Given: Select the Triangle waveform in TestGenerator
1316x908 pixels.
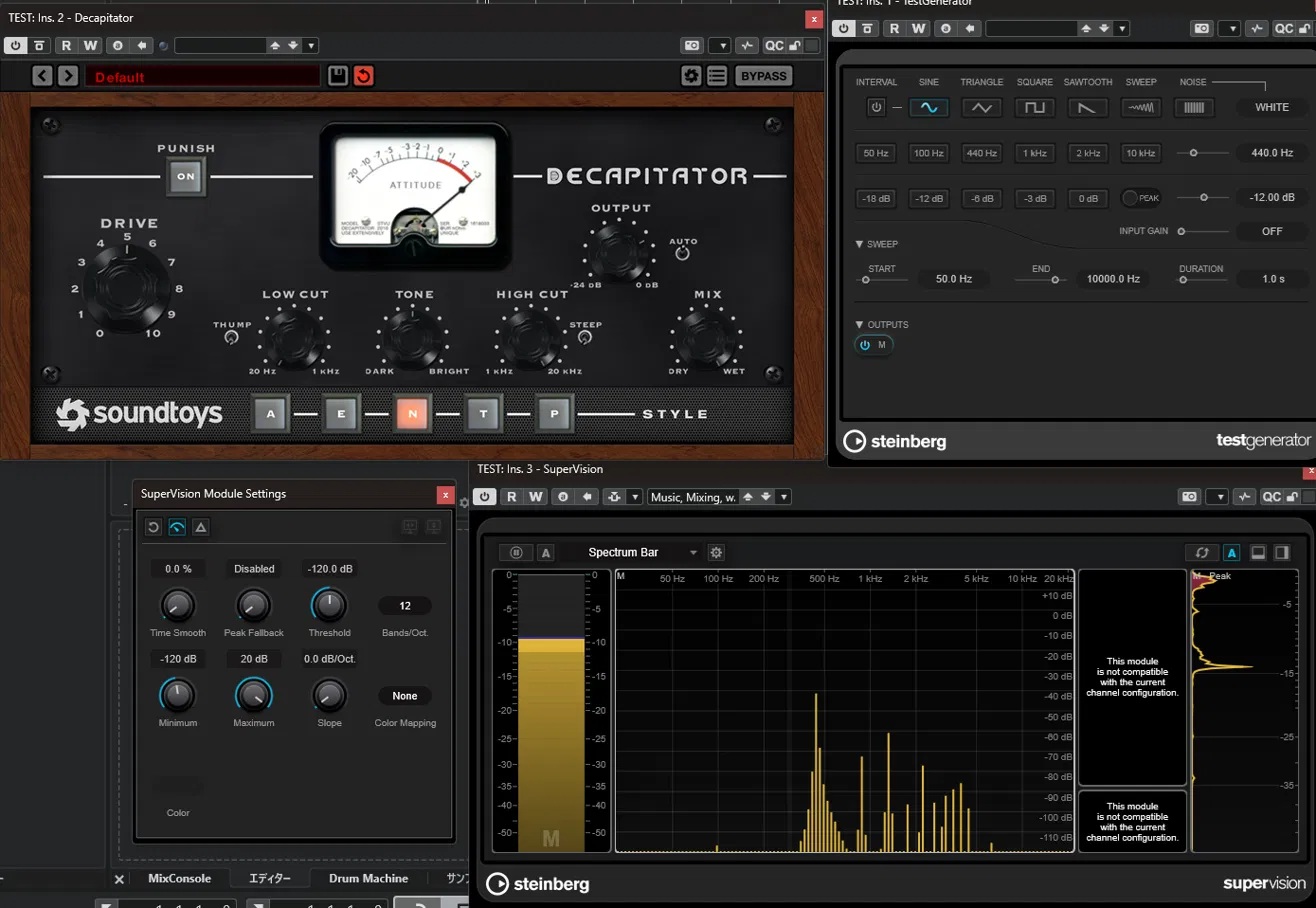Looking at the screenshot, I should click(982, 107).
